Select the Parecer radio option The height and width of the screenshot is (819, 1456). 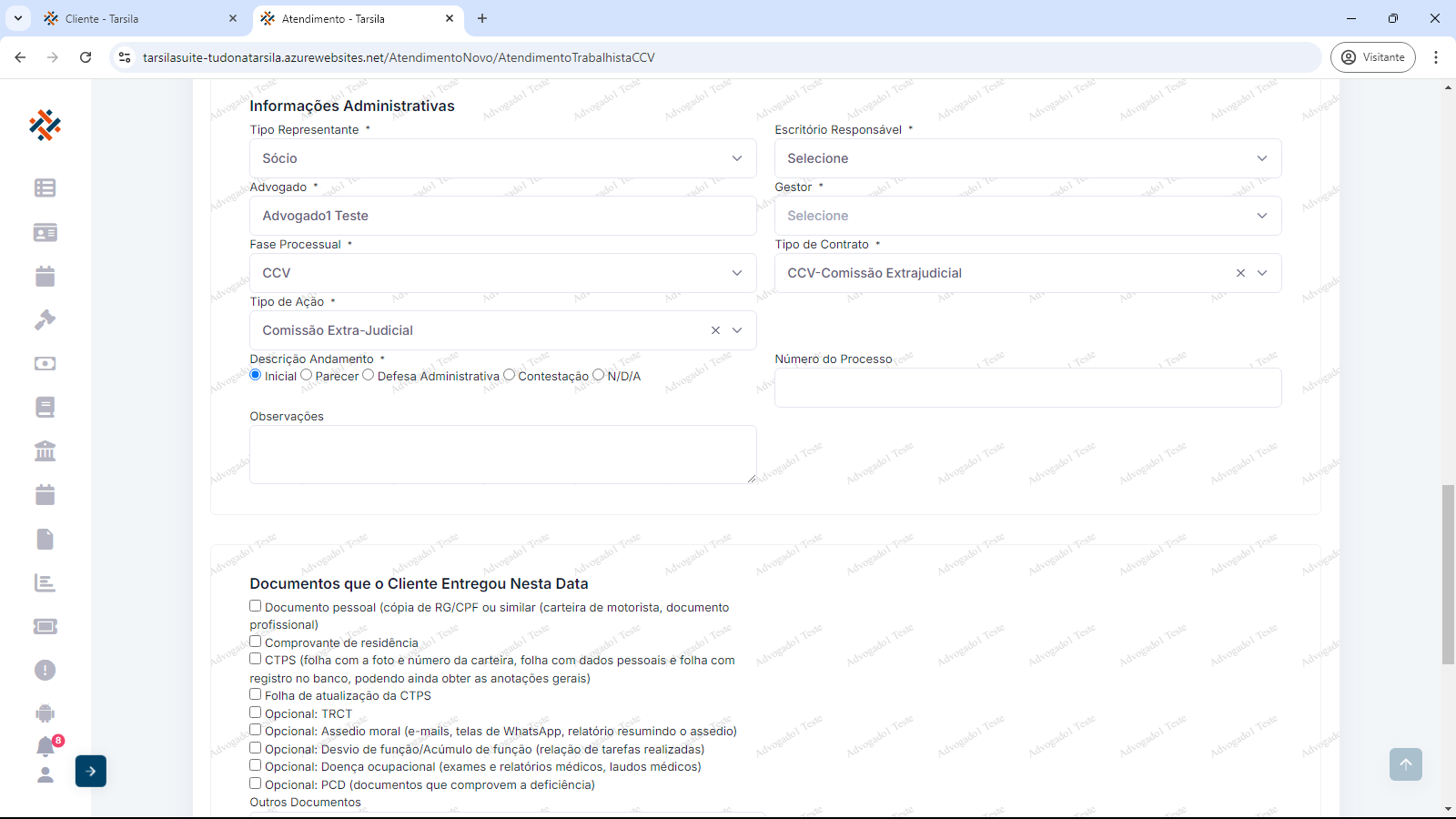tap(307, 375)
